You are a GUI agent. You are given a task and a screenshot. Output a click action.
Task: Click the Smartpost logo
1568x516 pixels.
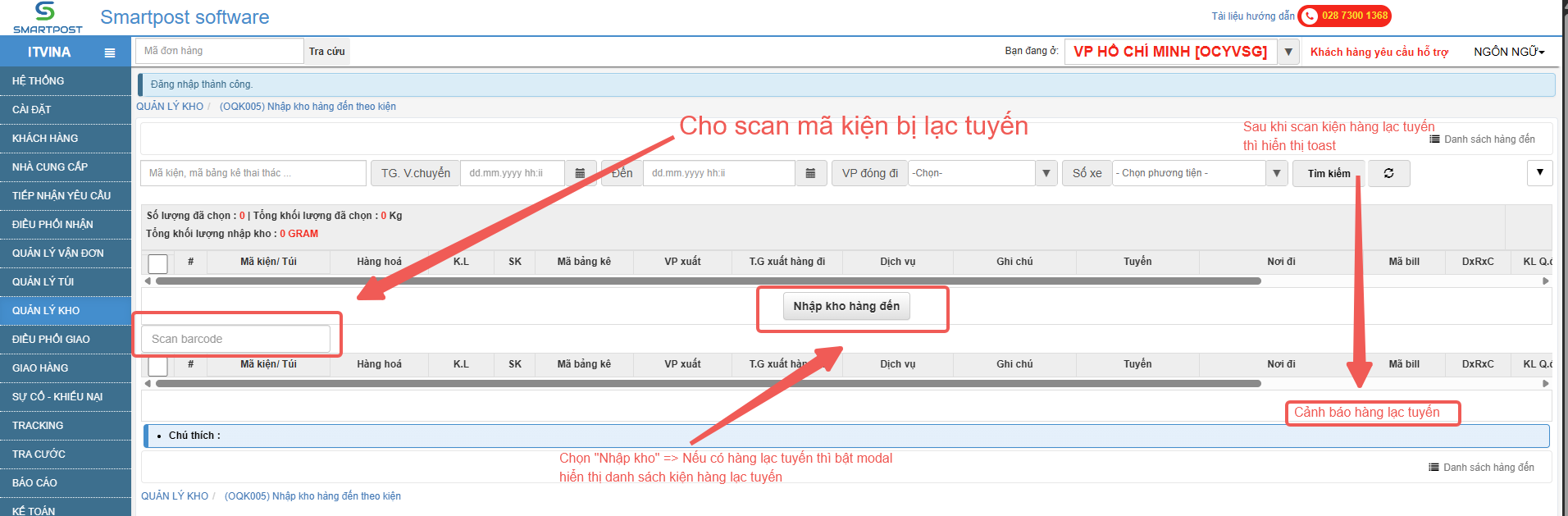point(47,17)
